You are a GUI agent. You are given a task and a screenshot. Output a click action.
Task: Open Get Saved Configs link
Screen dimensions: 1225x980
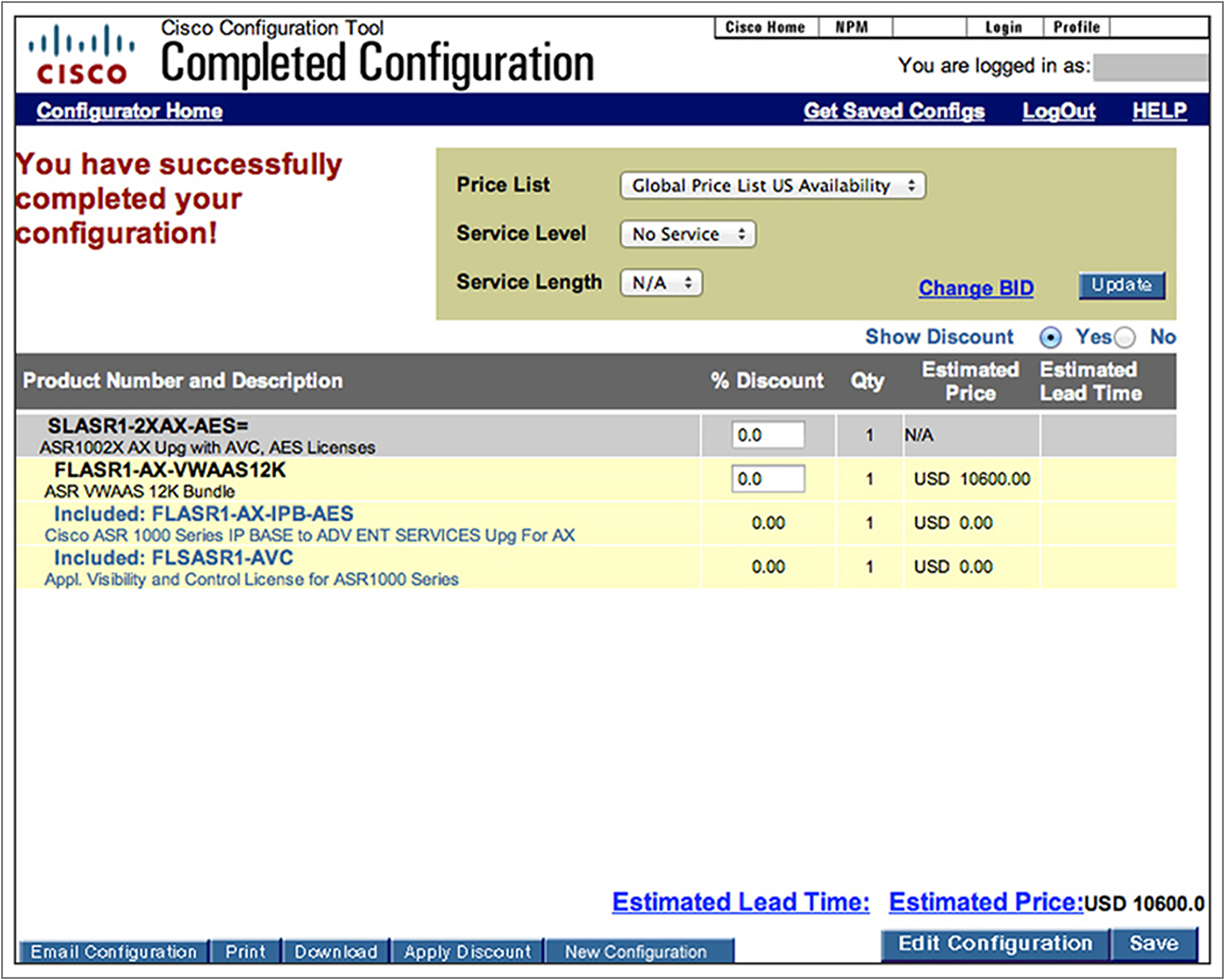pyautogui.click(x=894, y=111)
